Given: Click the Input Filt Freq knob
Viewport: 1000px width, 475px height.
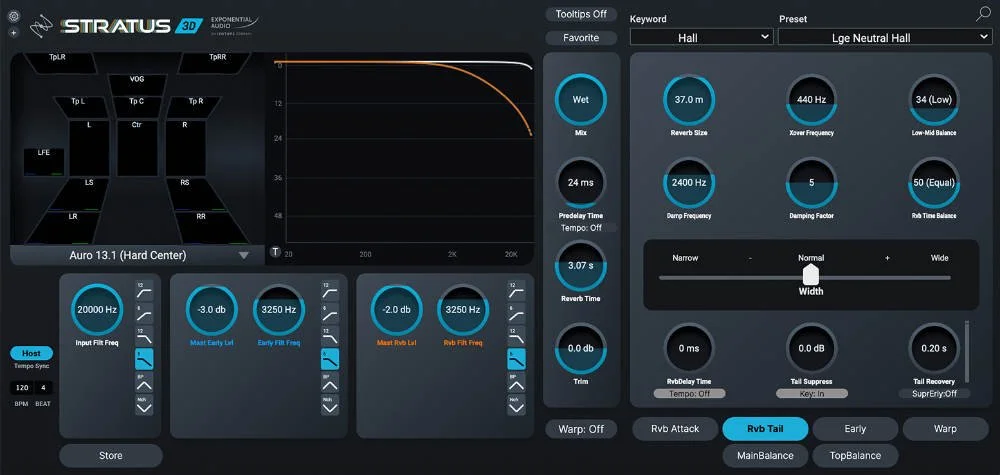Looking at the screenshot, I should click(98, 310).
